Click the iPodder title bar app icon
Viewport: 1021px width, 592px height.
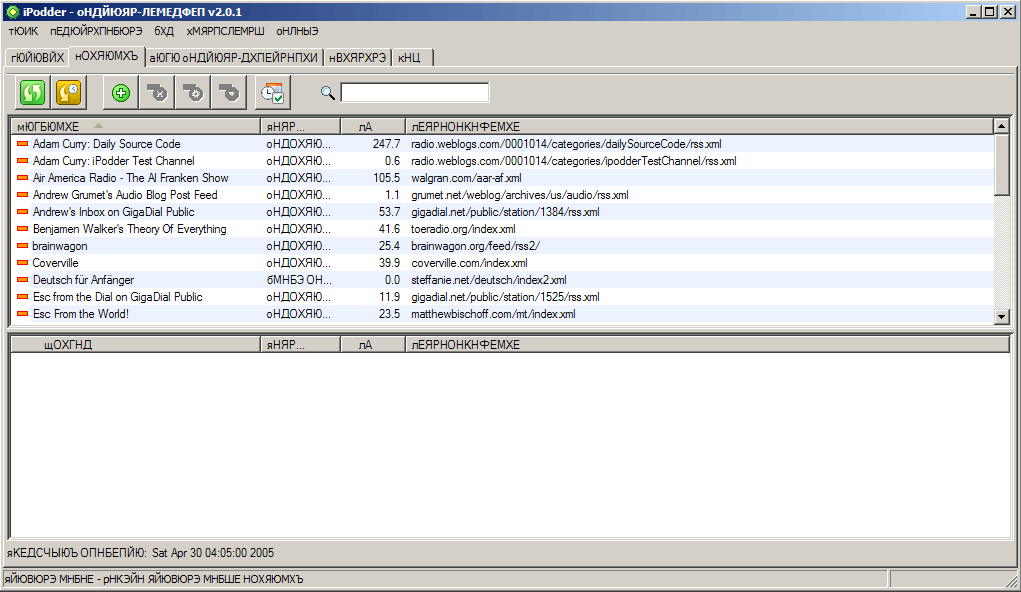(x=12, y=12)
